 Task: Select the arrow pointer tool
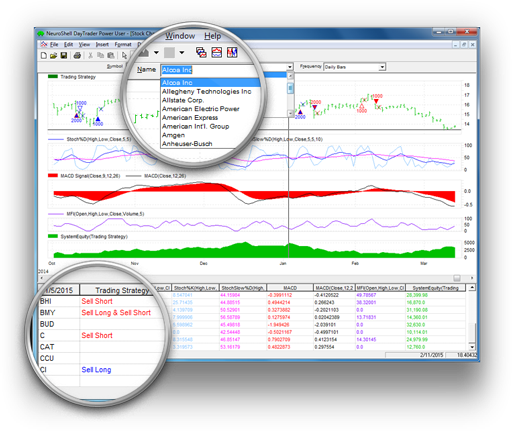pyautogui.click(x=124, y=55)
